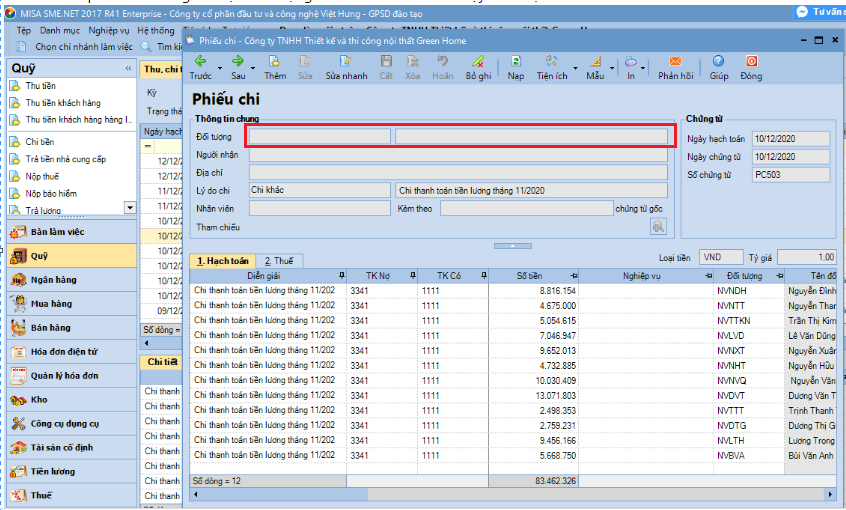Open Tiền lương module in sidebar

(x=52, y=472)
